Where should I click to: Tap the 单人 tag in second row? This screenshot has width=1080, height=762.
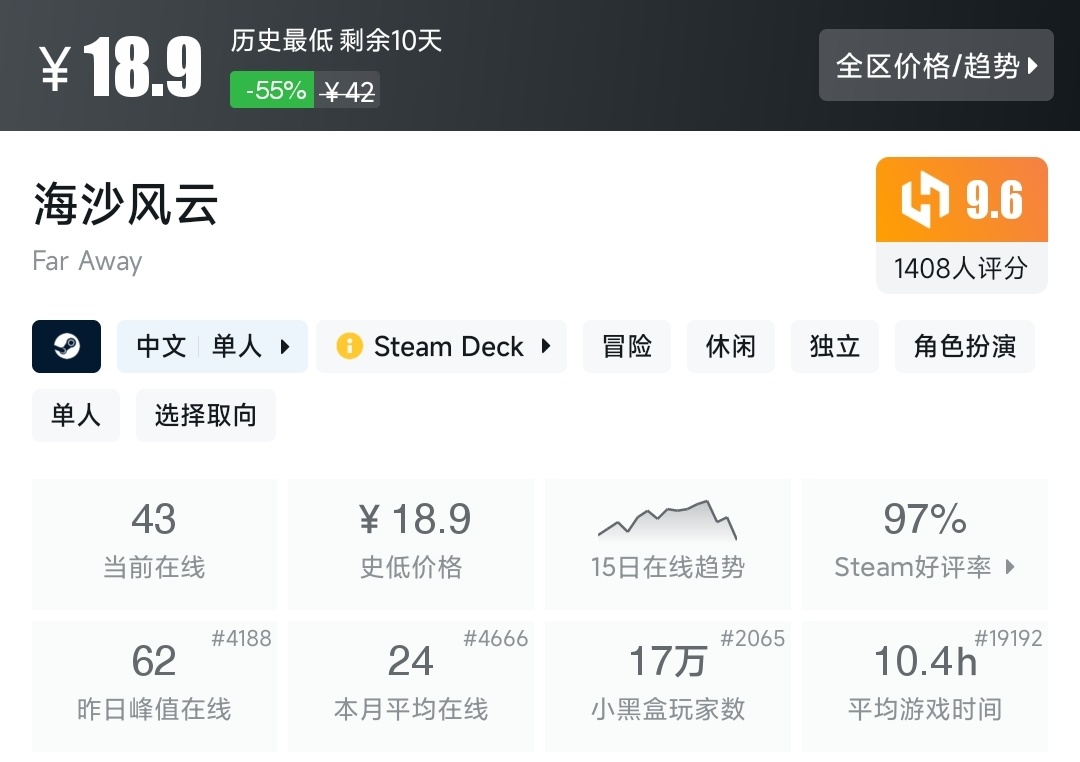tap(76, 415)
